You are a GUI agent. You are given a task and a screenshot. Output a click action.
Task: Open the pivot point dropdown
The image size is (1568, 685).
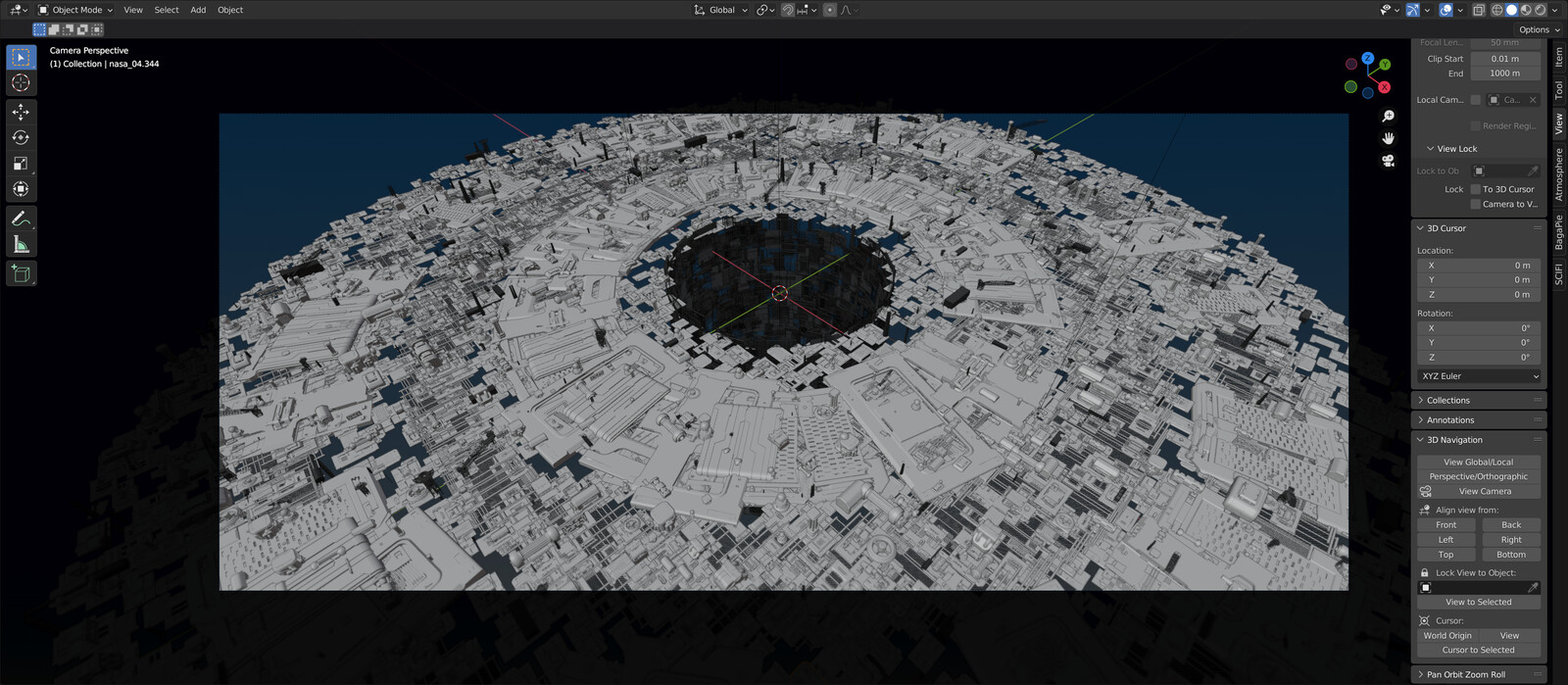(x=765, y=10)
